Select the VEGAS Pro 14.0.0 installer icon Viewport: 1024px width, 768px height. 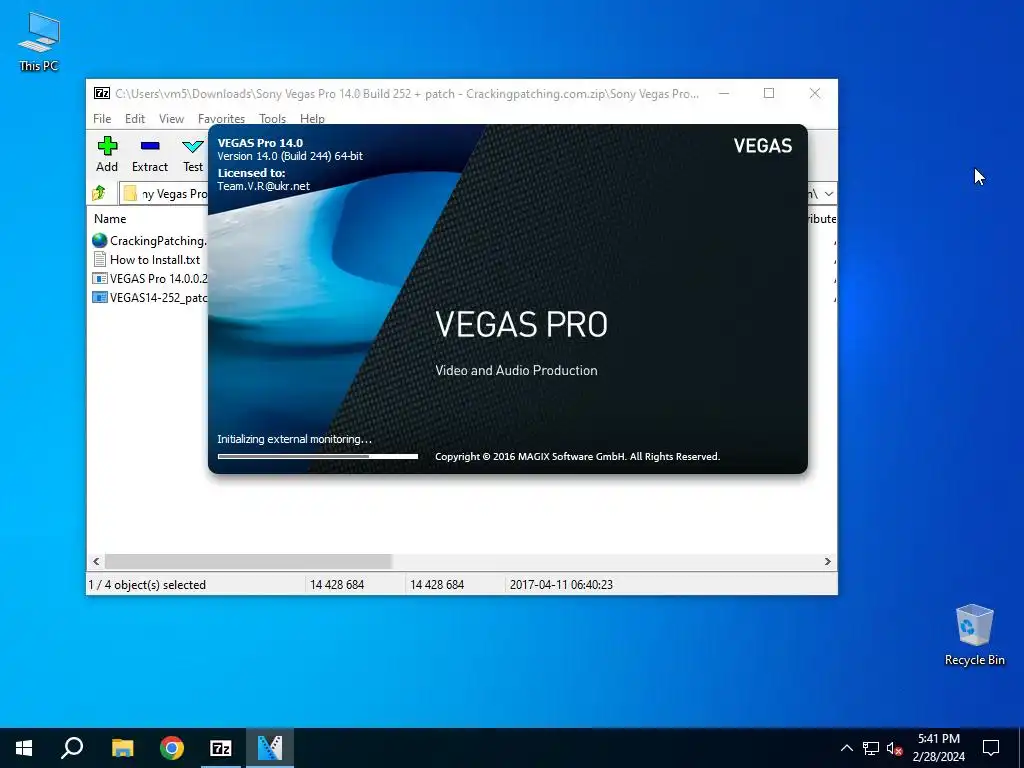coord(99,278)
